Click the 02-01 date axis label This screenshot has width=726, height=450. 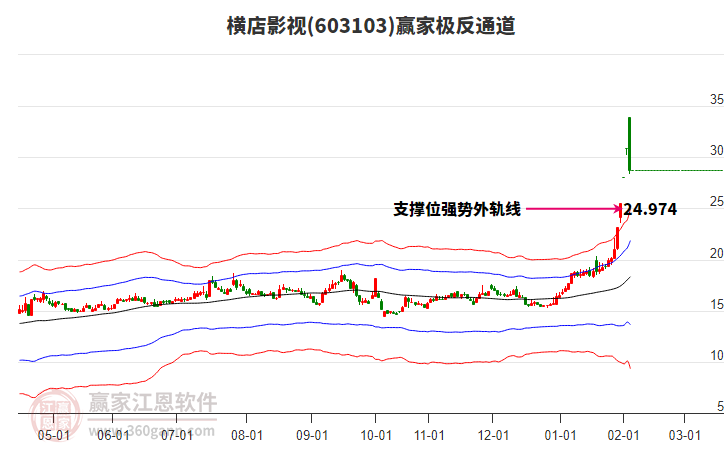(623, 436)
